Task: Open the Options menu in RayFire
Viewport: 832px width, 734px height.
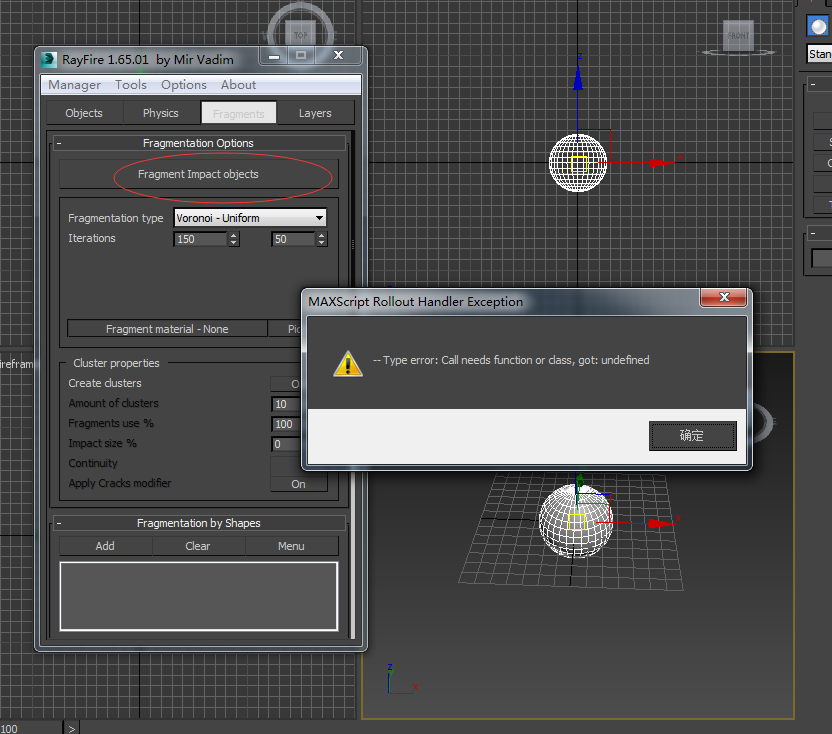Action: point(184,85)
